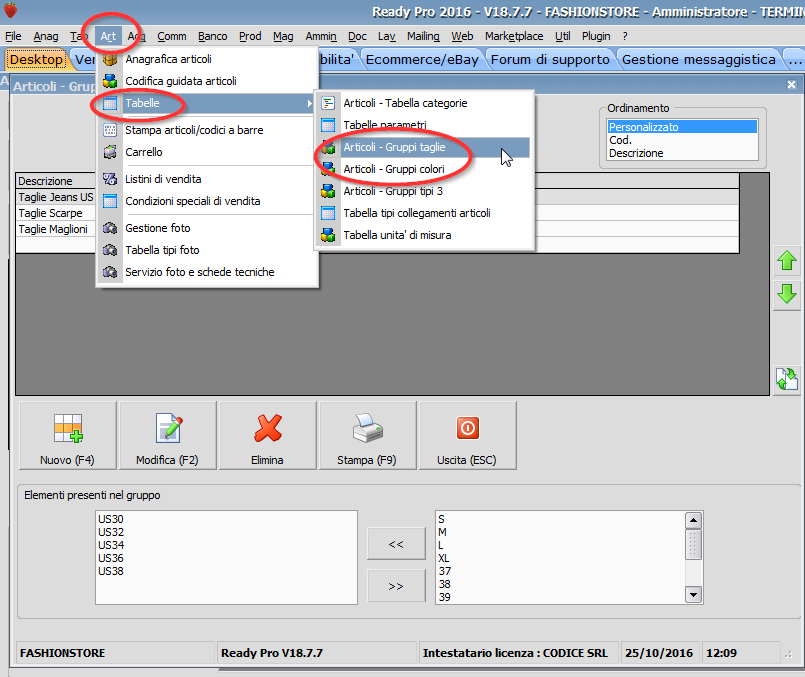This screenshot has width=805, height=677.
Task: Select the Taglie Jeans US row
Action: (x=56, y=197)
